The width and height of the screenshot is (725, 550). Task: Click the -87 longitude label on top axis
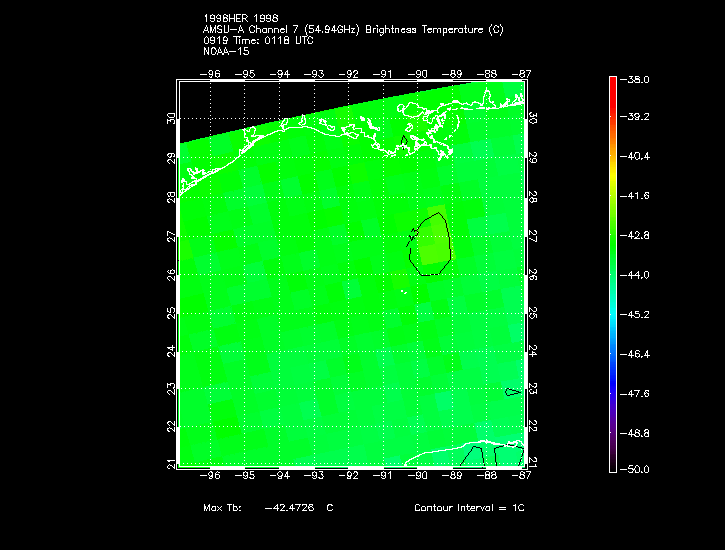[x=520, y=73]
